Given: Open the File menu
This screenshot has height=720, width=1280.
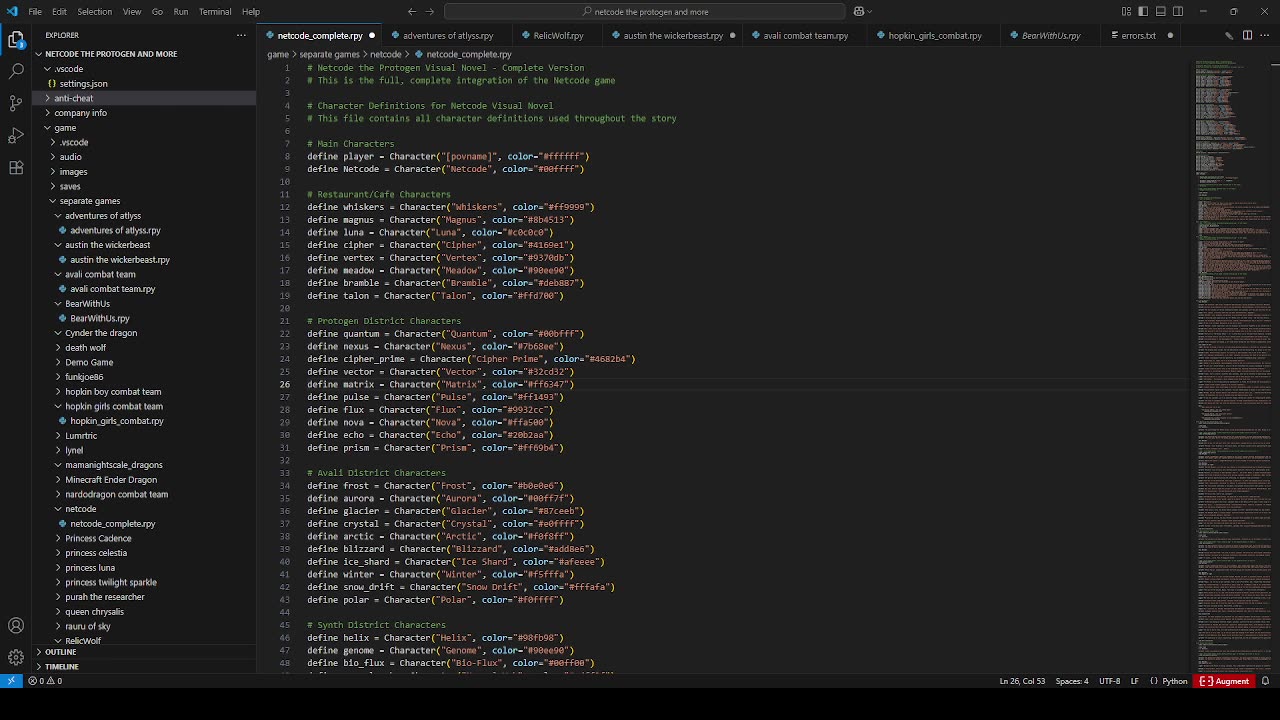Looking at the screenshot, I should tap(35, 12).
